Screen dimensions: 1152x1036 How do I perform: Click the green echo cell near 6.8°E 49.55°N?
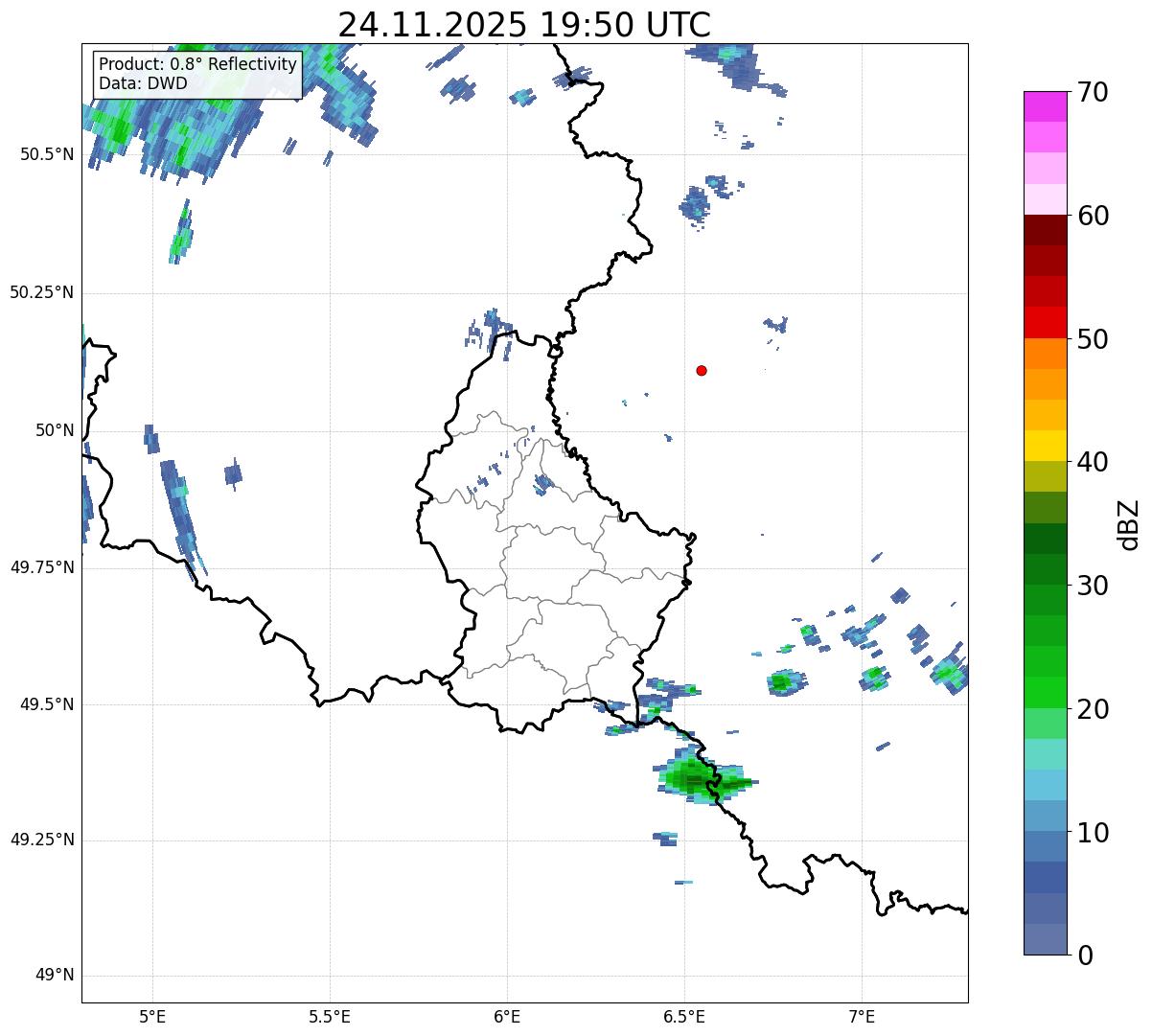click(x=784, y=682)
